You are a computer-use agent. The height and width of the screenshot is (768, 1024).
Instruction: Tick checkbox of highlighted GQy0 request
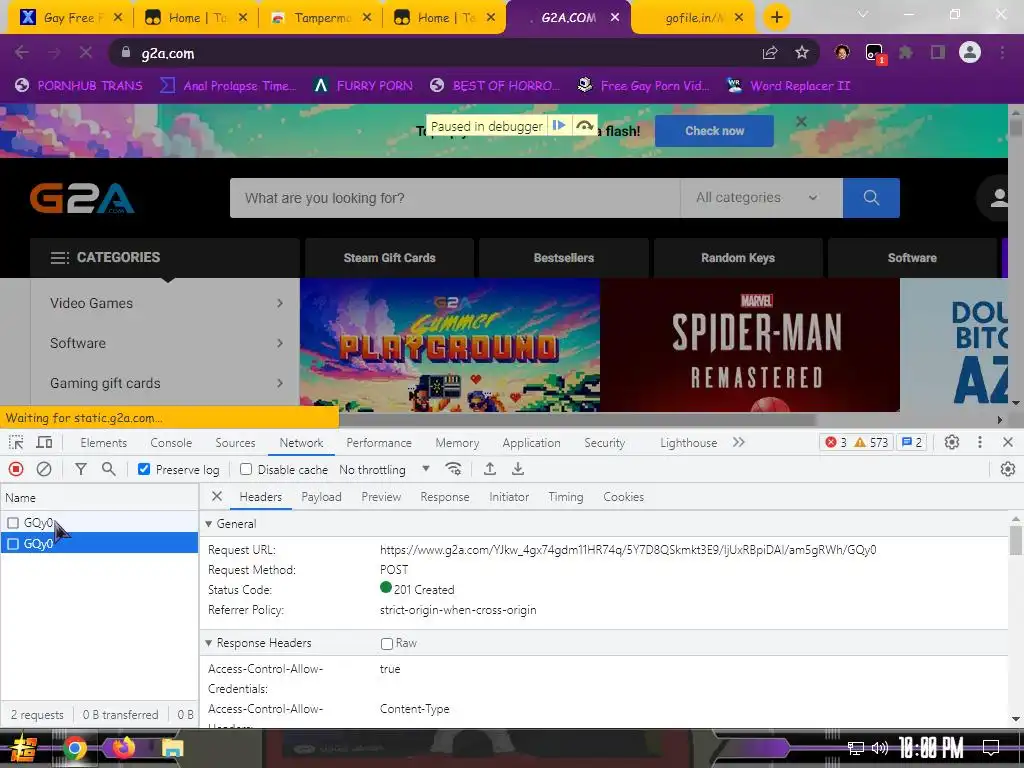(x=13, y=543)
